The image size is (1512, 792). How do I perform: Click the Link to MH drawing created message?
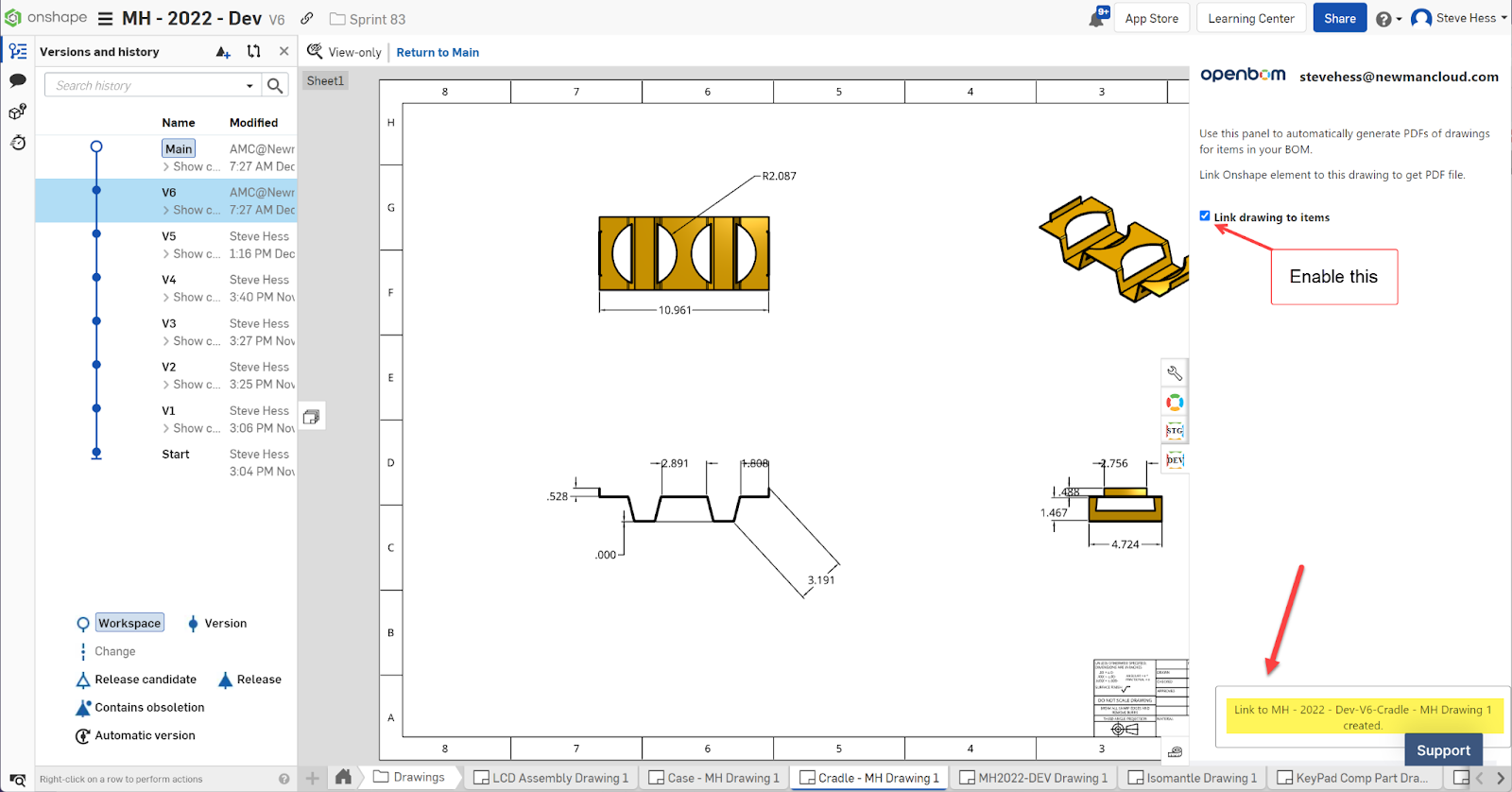pyautogui.click(x=1363, y=717)
